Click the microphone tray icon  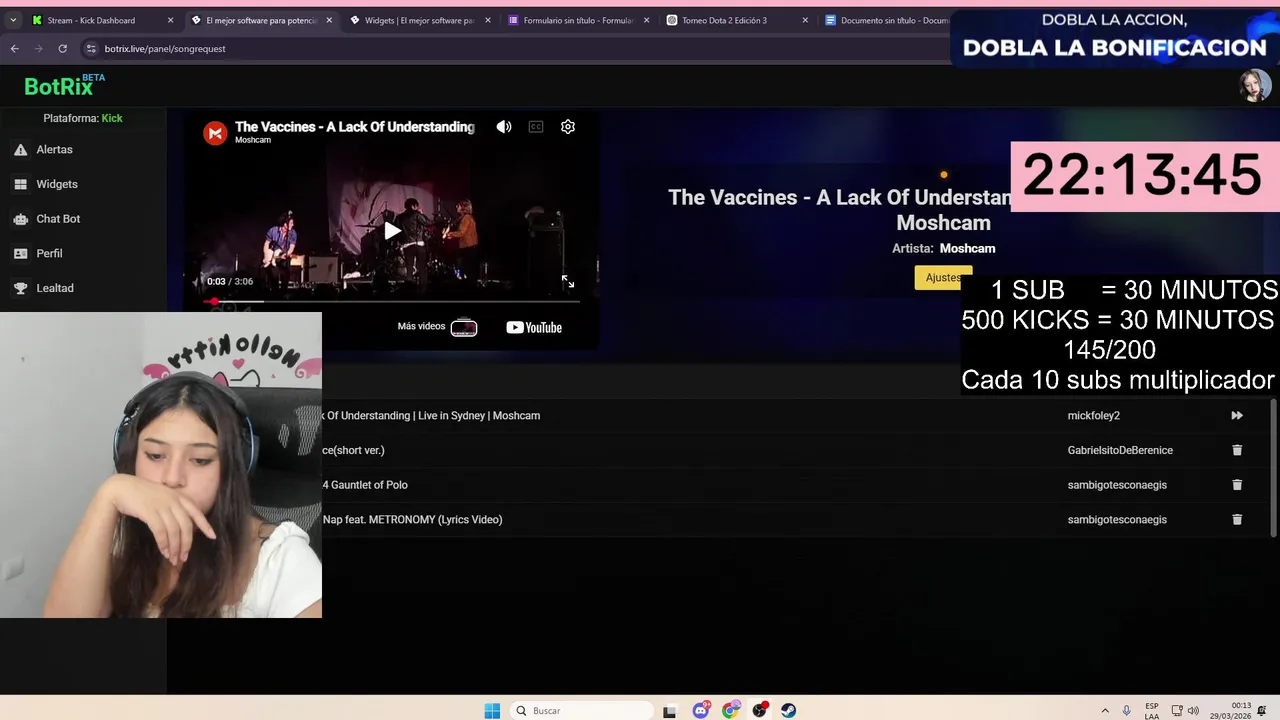[x=1127, y=711]
